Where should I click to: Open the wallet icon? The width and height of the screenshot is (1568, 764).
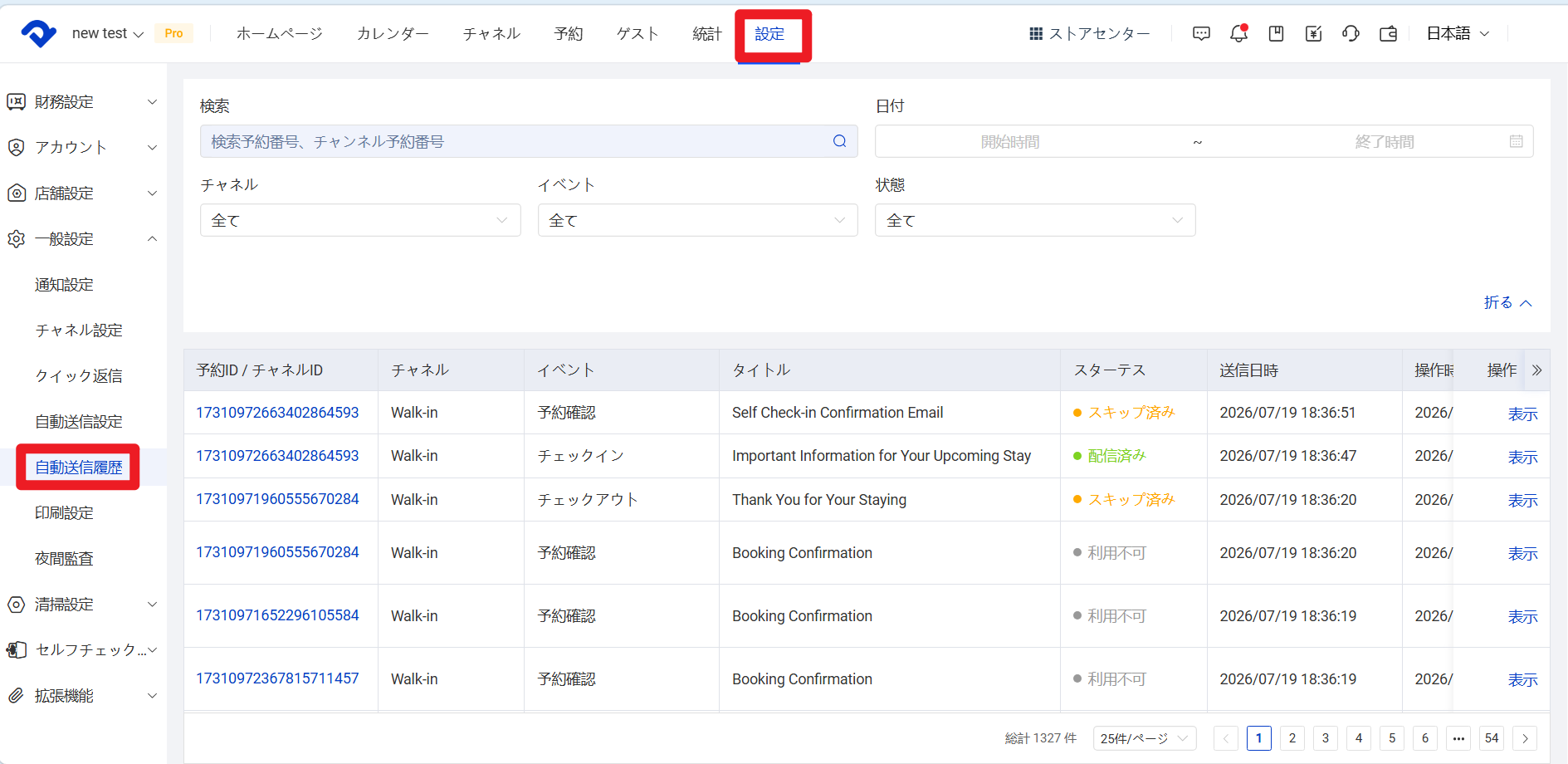(x=1389, y=34)
